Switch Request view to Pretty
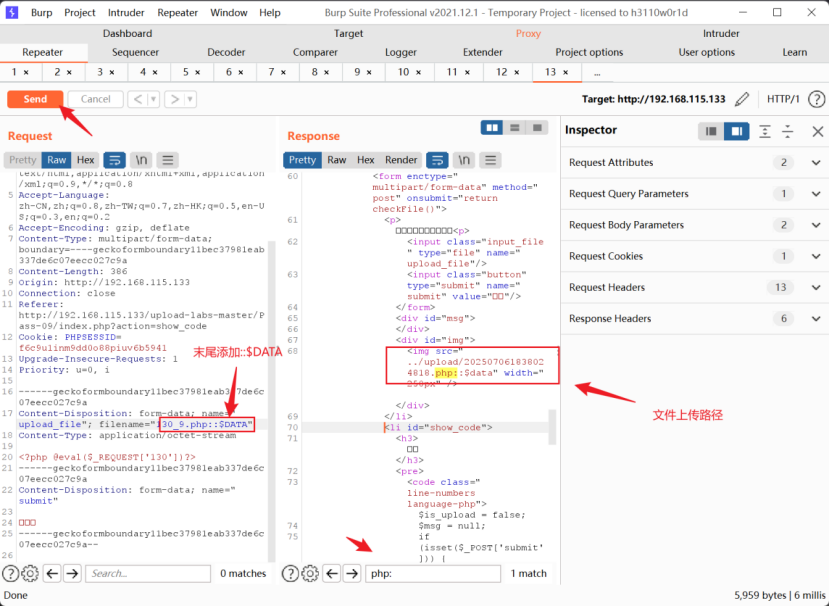The image size is (830, 606). (x=22, y=160)
